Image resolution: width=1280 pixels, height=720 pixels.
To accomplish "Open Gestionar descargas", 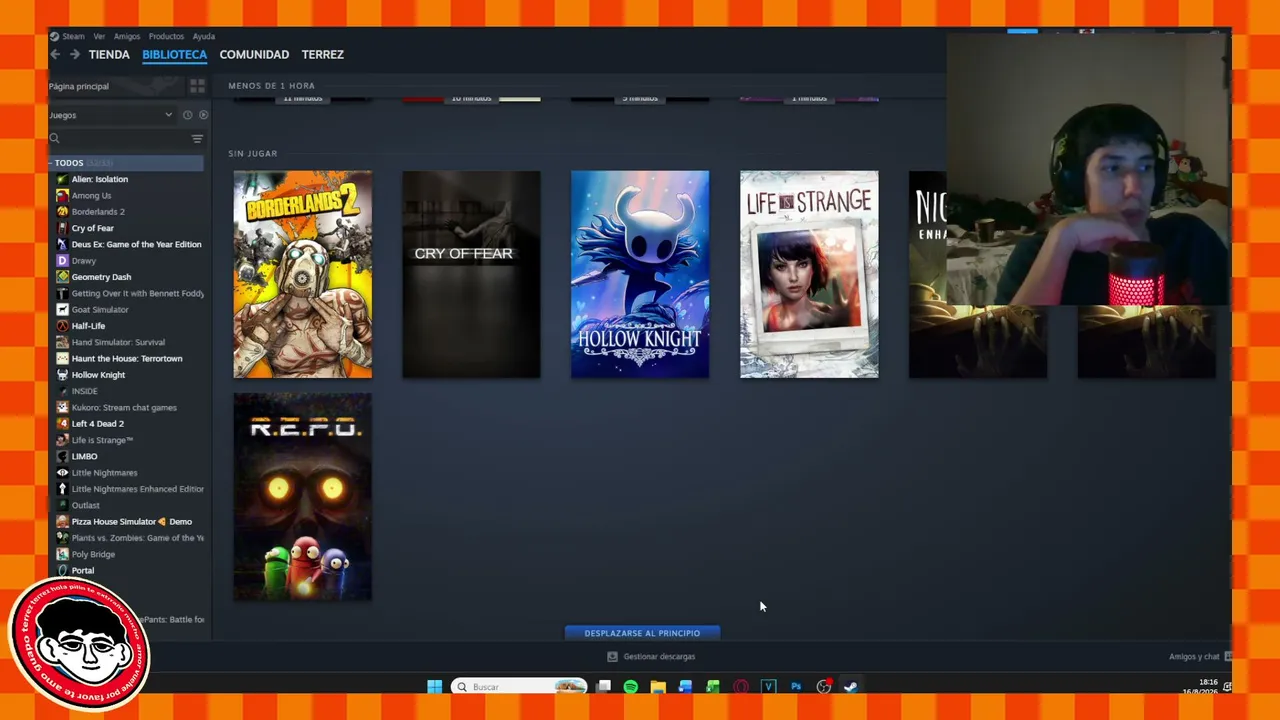I will click(x=651, y=657).
